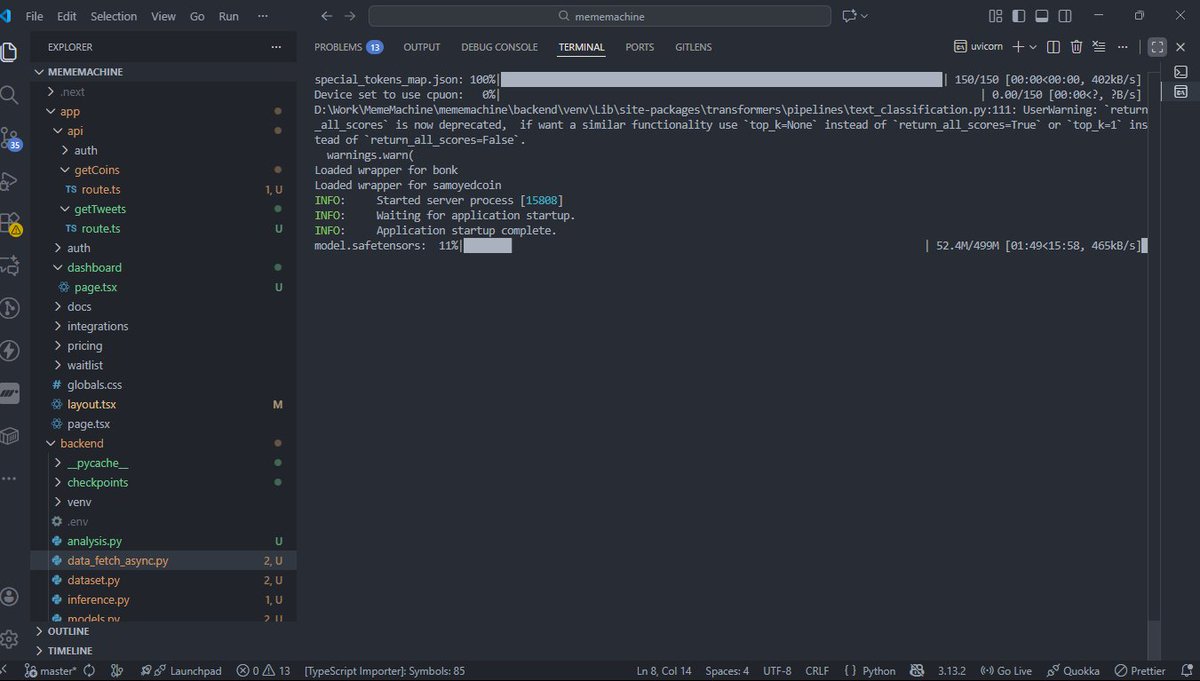Viewport: 1200px width, 681px height.
Task: Click Launchpad in status bar
Action: pyautogui.click(x=180, y=671)
